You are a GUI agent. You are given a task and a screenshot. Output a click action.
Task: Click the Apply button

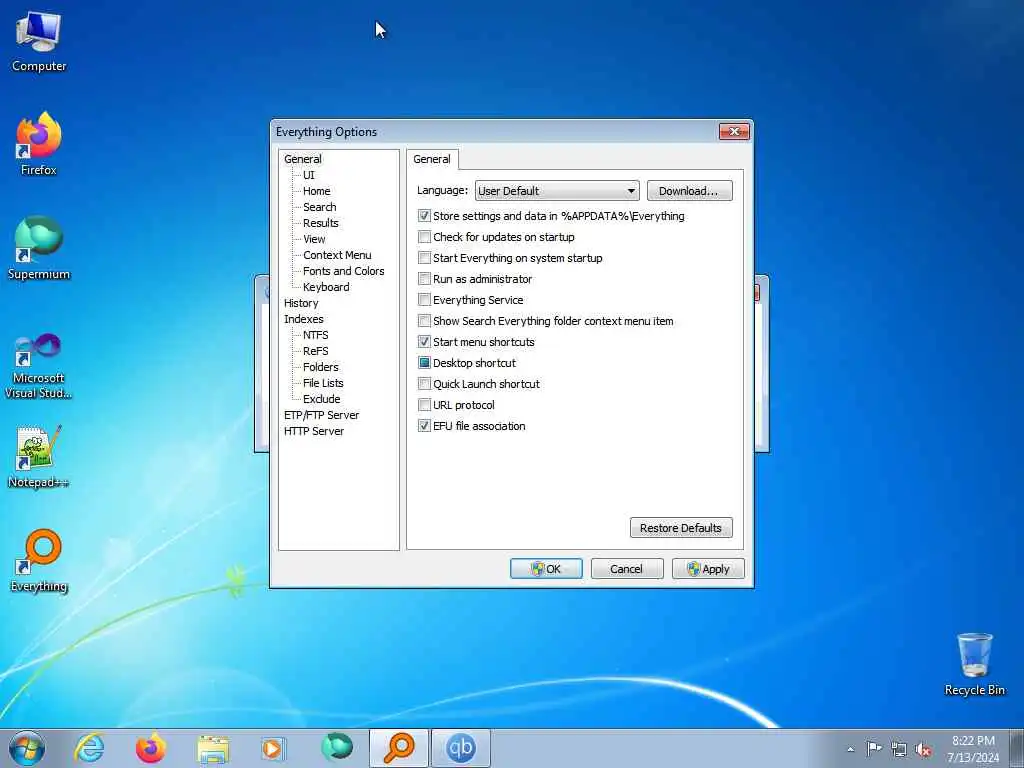(708, 569)
